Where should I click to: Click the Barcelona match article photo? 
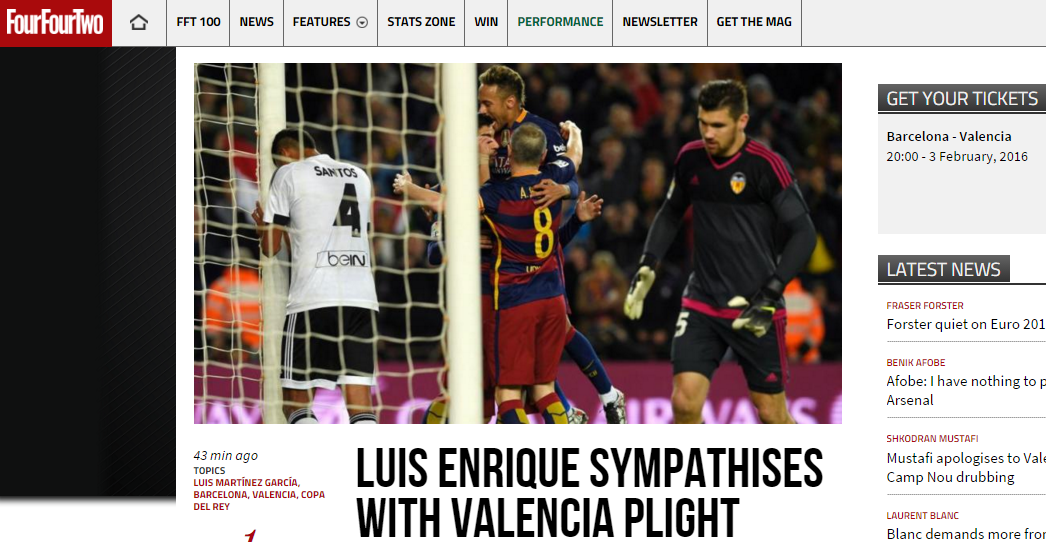(518, 244)
